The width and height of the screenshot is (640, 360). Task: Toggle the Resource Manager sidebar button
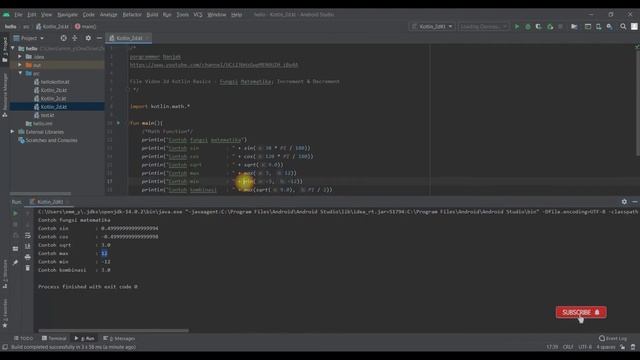(5, 95)
